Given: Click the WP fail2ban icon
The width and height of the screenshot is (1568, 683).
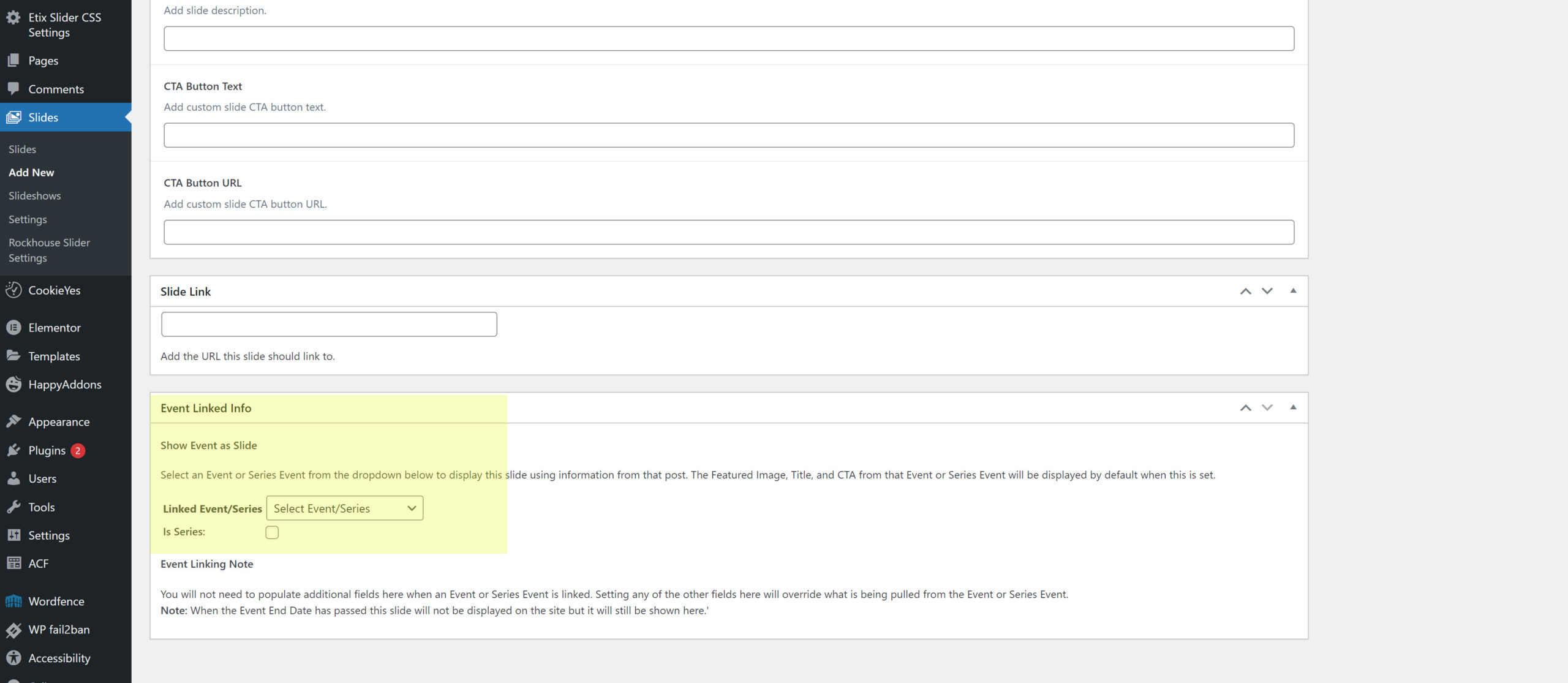Looking at the screenshot, I should click(x=13, y=630).
